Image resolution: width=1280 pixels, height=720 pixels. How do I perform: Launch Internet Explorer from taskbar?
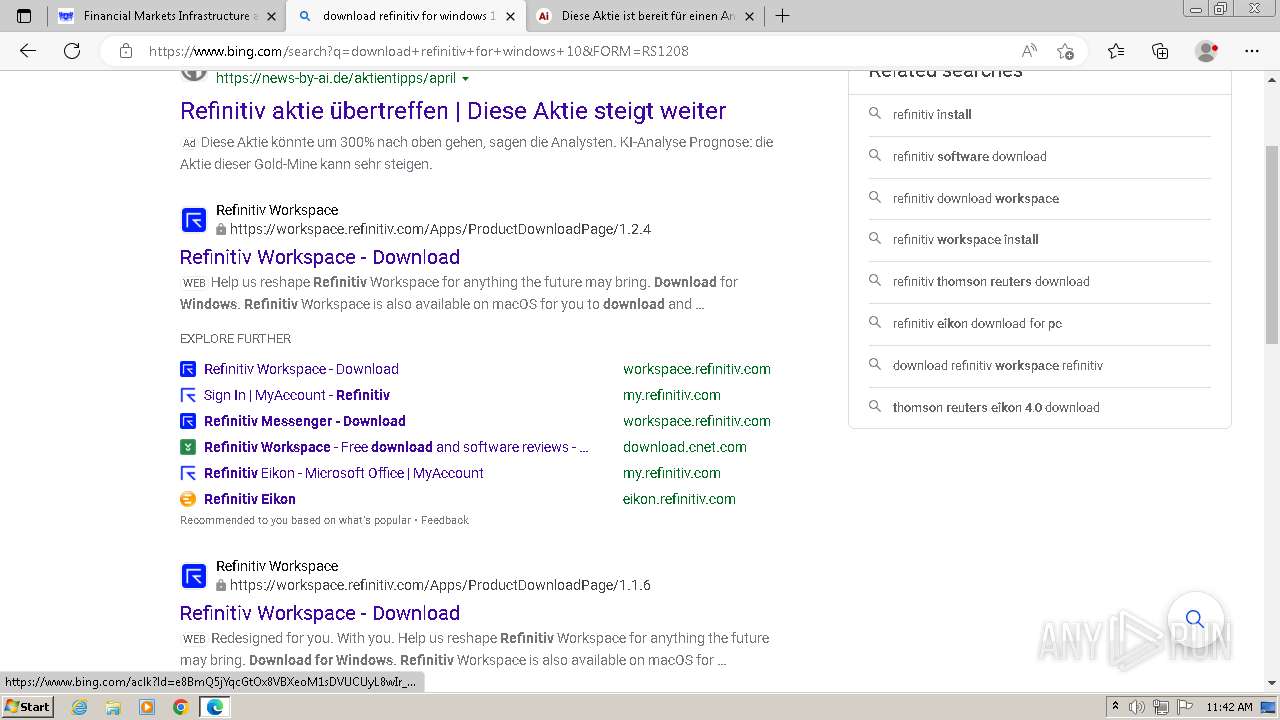point(80,707)
